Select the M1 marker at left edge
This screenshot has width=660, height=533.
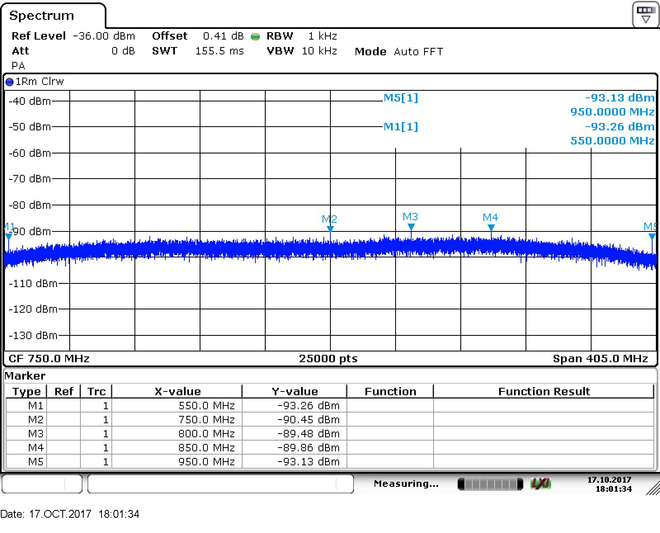coord(9,237)
